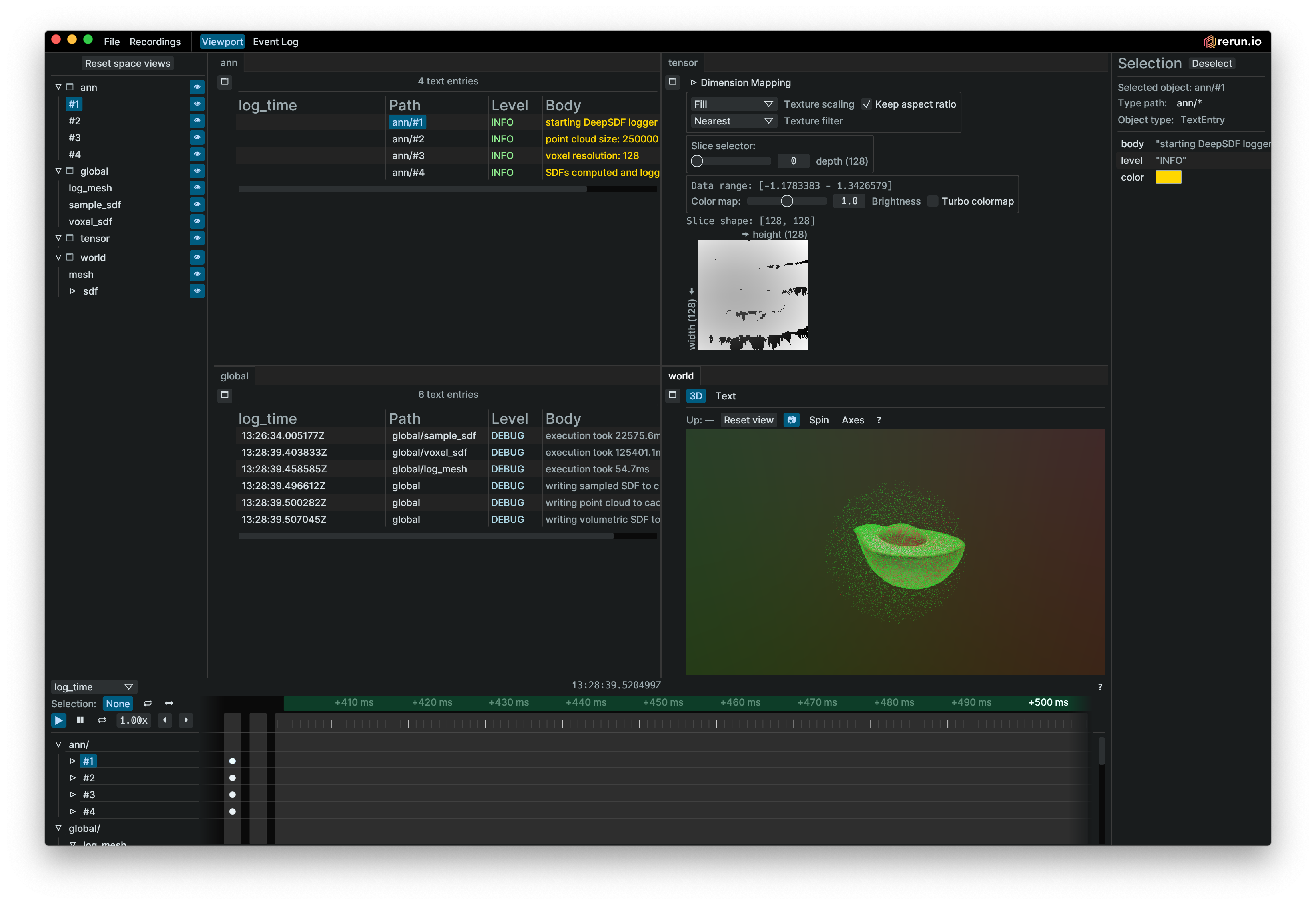Click the loop playback icon beside speed
The image size is (1316, 905).
point(102,720)
